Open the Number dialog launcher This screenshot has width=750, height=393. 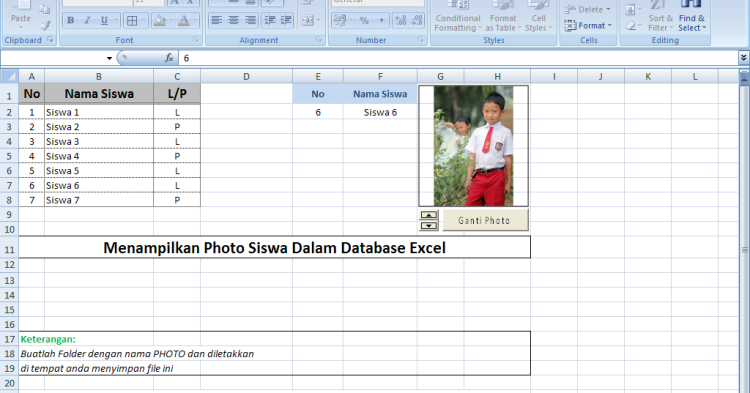[x=421, y=40]
